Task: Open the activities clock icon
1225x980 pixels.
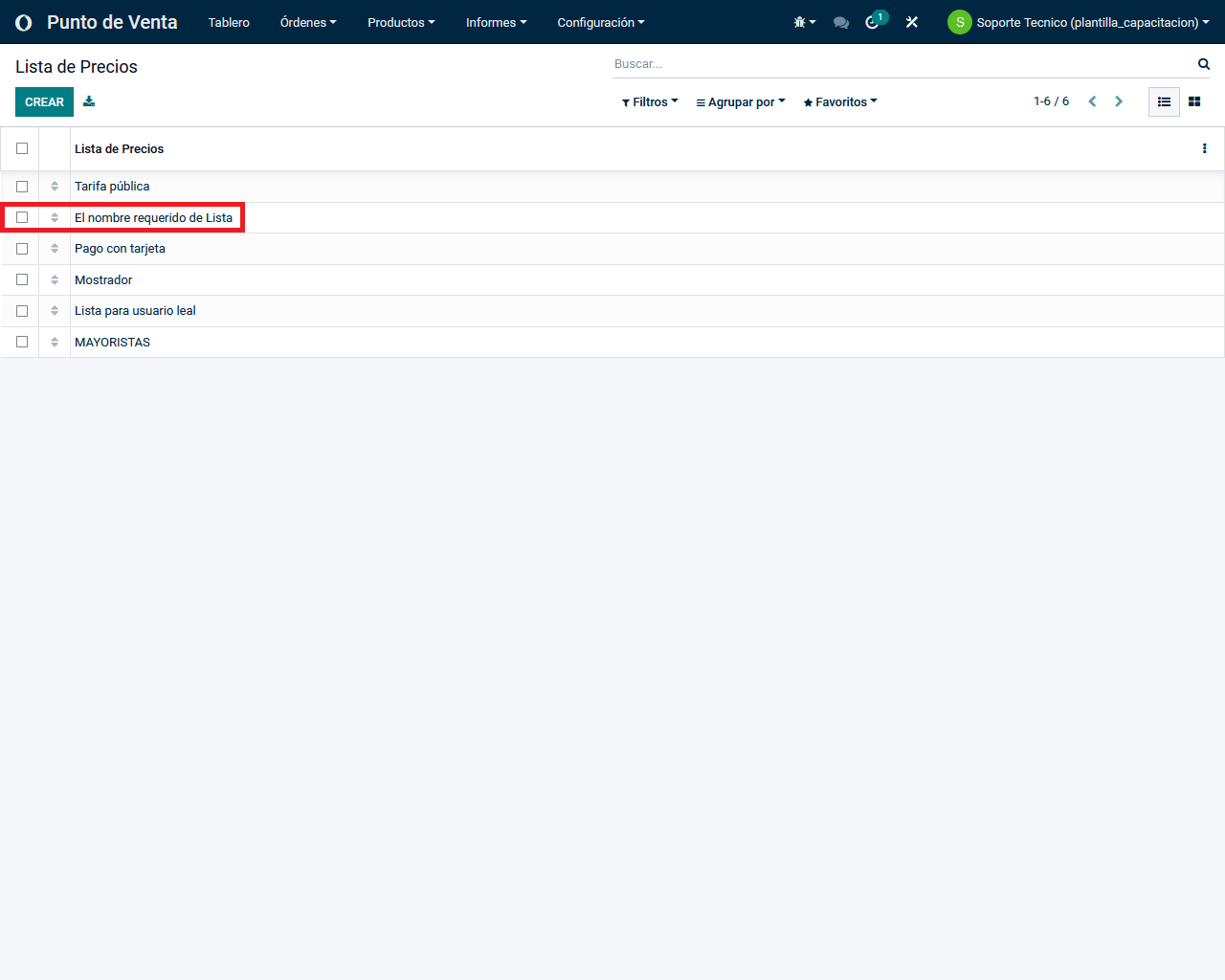Action: coord(873,22)
